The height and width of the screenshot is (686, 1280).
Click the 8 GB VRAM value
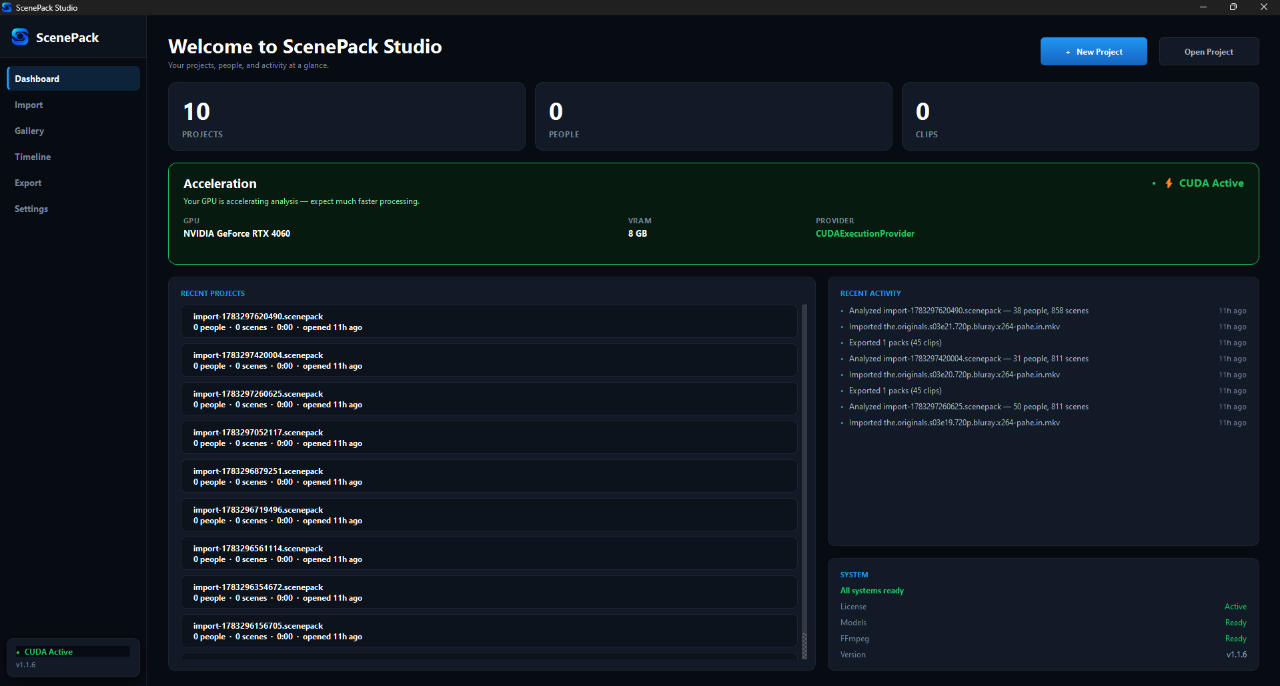click(637, 233)
